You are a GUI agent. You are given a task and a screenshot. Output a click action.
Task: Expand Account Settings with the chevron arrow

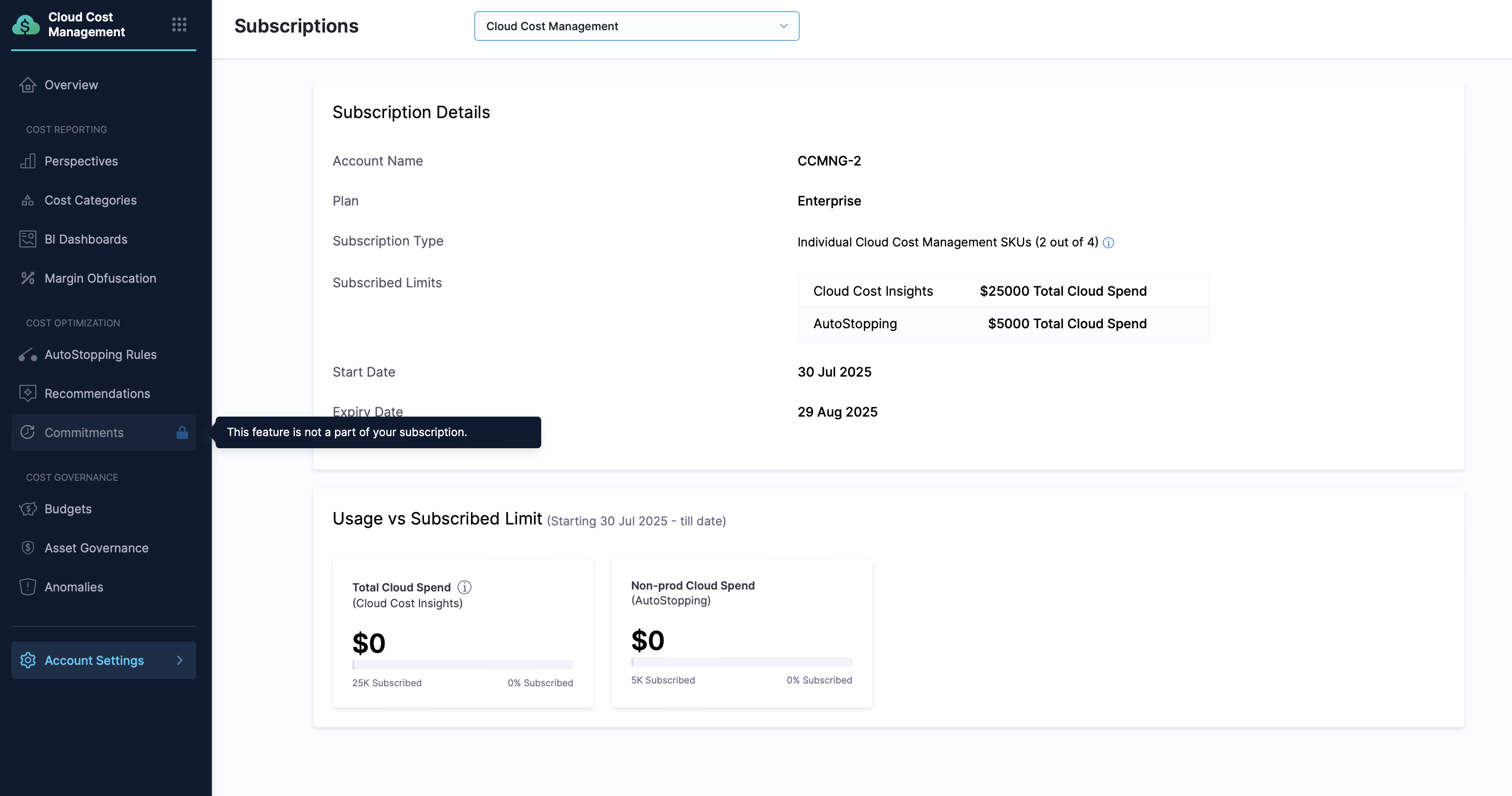coord(179,660)
